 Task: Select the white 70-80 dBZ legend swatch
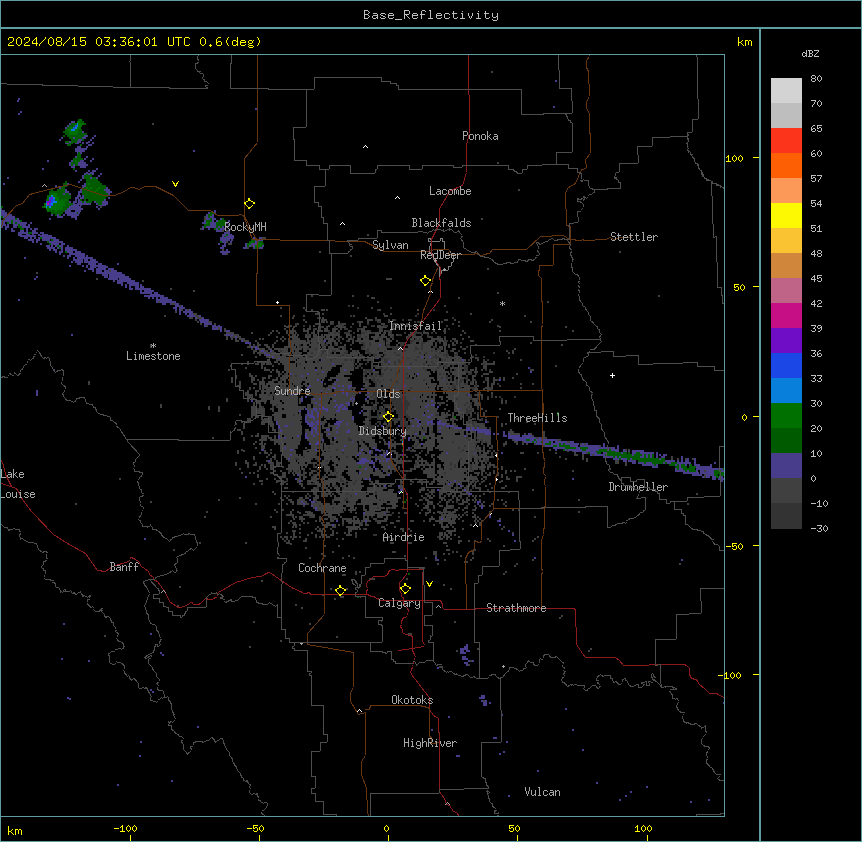[786, 91]
